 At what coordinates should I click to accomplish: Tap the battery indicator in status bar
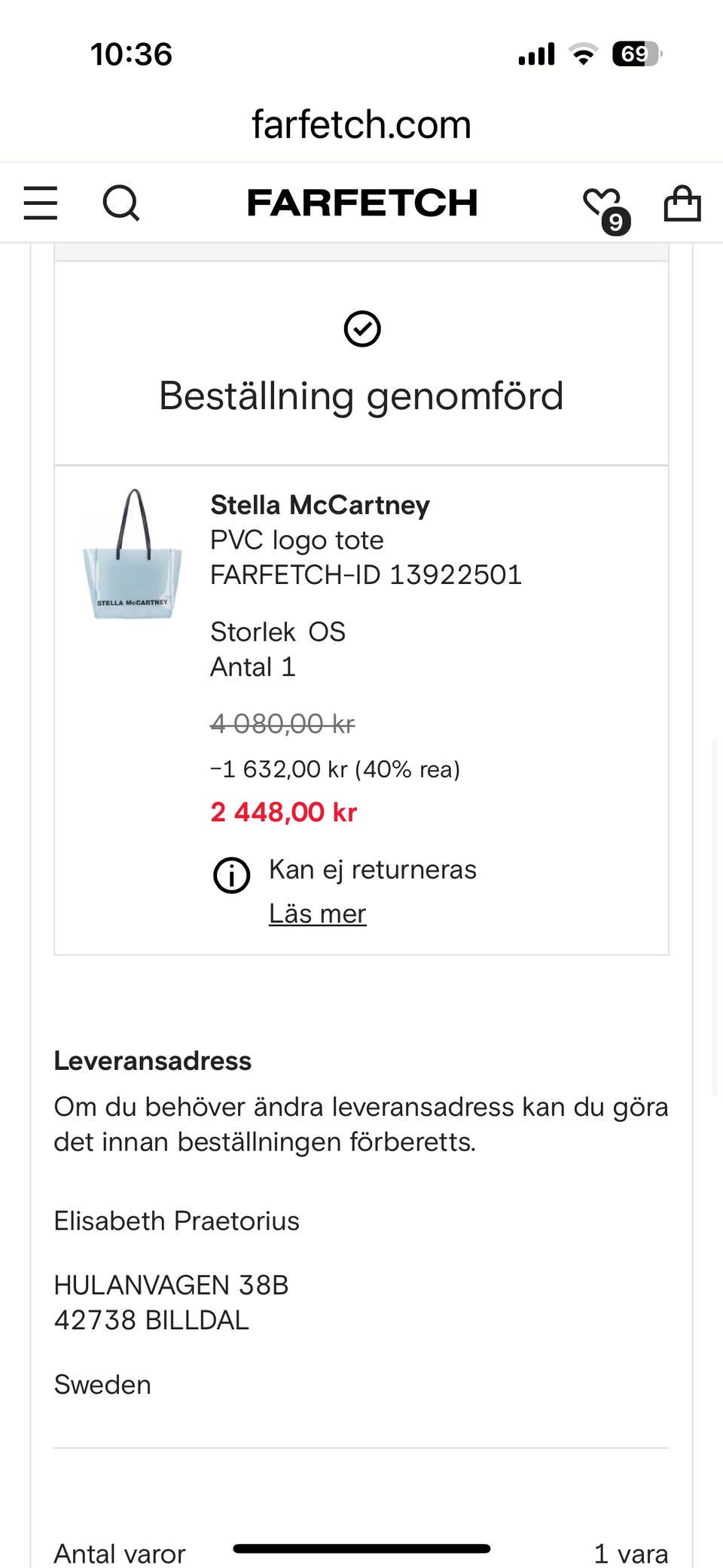[x=637, y=54]
